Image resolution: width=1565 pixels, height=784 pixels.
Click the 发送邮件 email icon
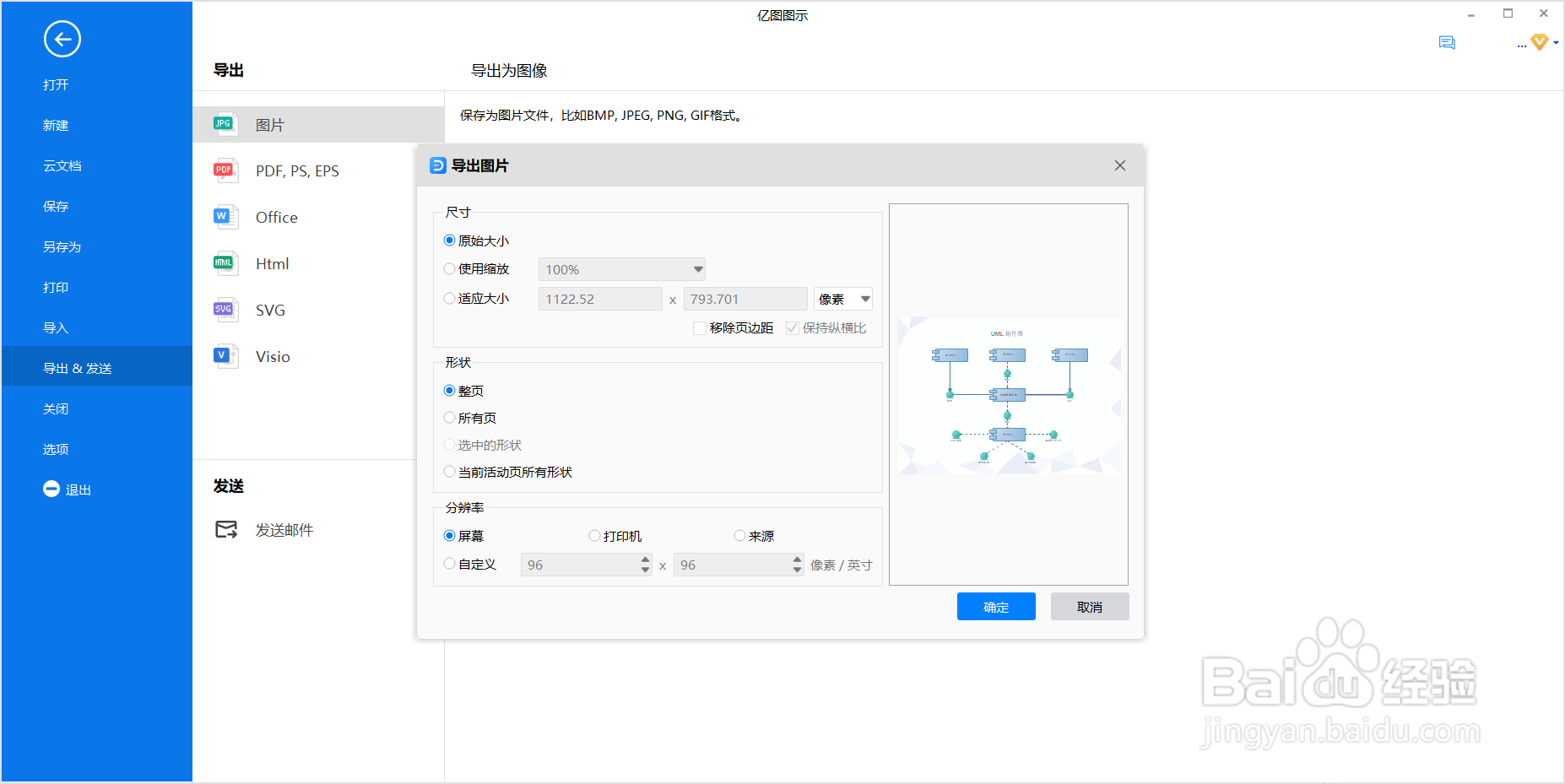(x=225, y=529)
